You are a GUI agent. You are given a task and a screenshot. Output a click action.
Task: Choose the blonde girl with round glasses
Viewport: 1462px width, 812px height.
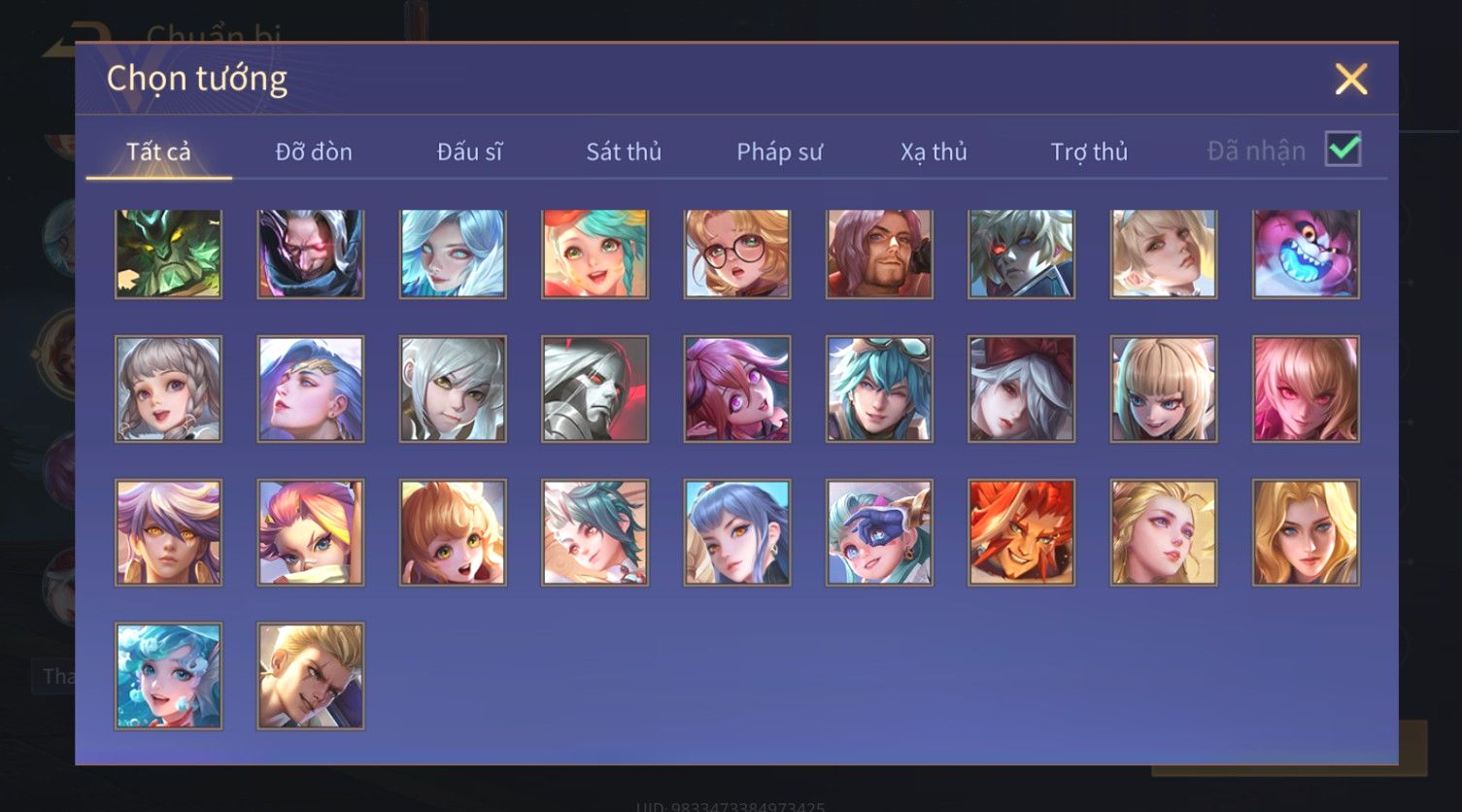click(x=737, y=254)
